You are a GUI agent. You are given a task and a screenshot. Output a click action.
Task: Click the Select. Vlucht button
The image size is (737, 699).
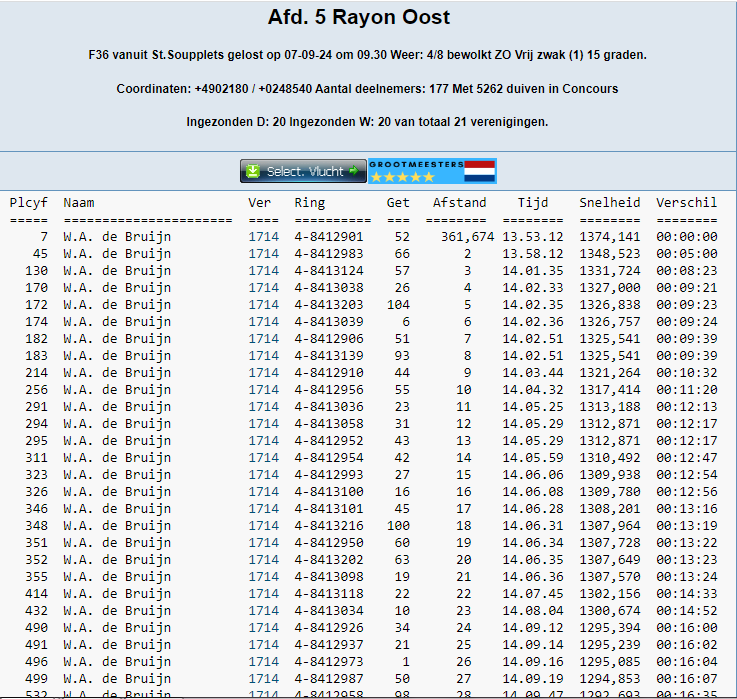click(x=303, y=171)
